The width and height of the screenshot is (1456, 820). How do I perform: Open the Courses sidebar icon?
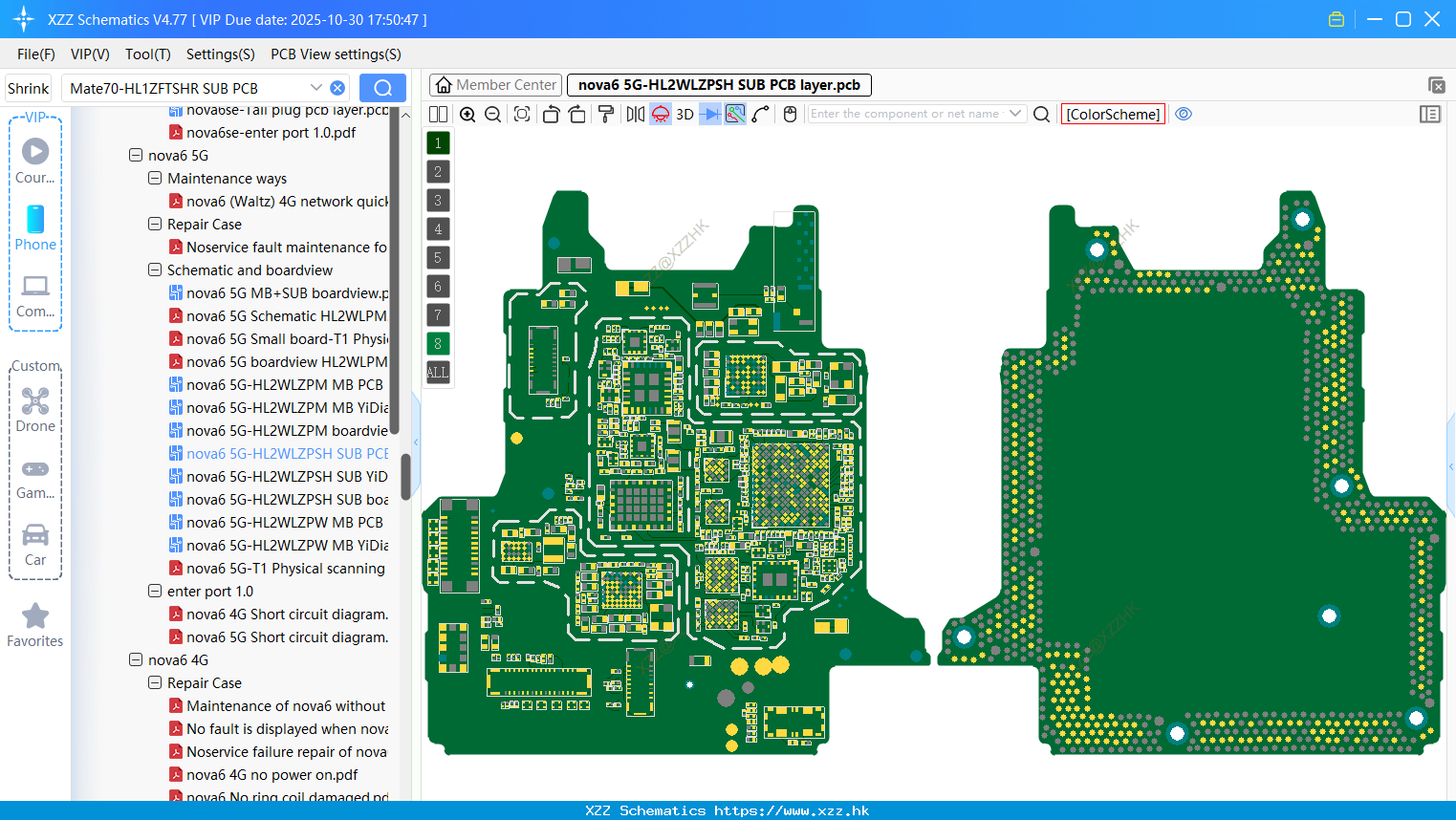35,161
